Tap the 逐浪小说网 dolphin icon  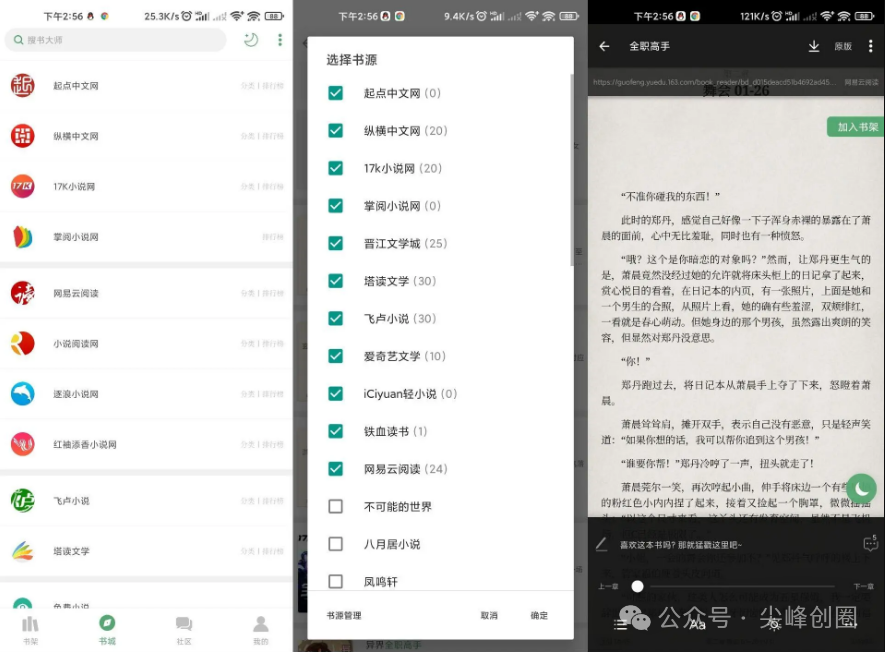pyautogui.click(x=23, y=393)
